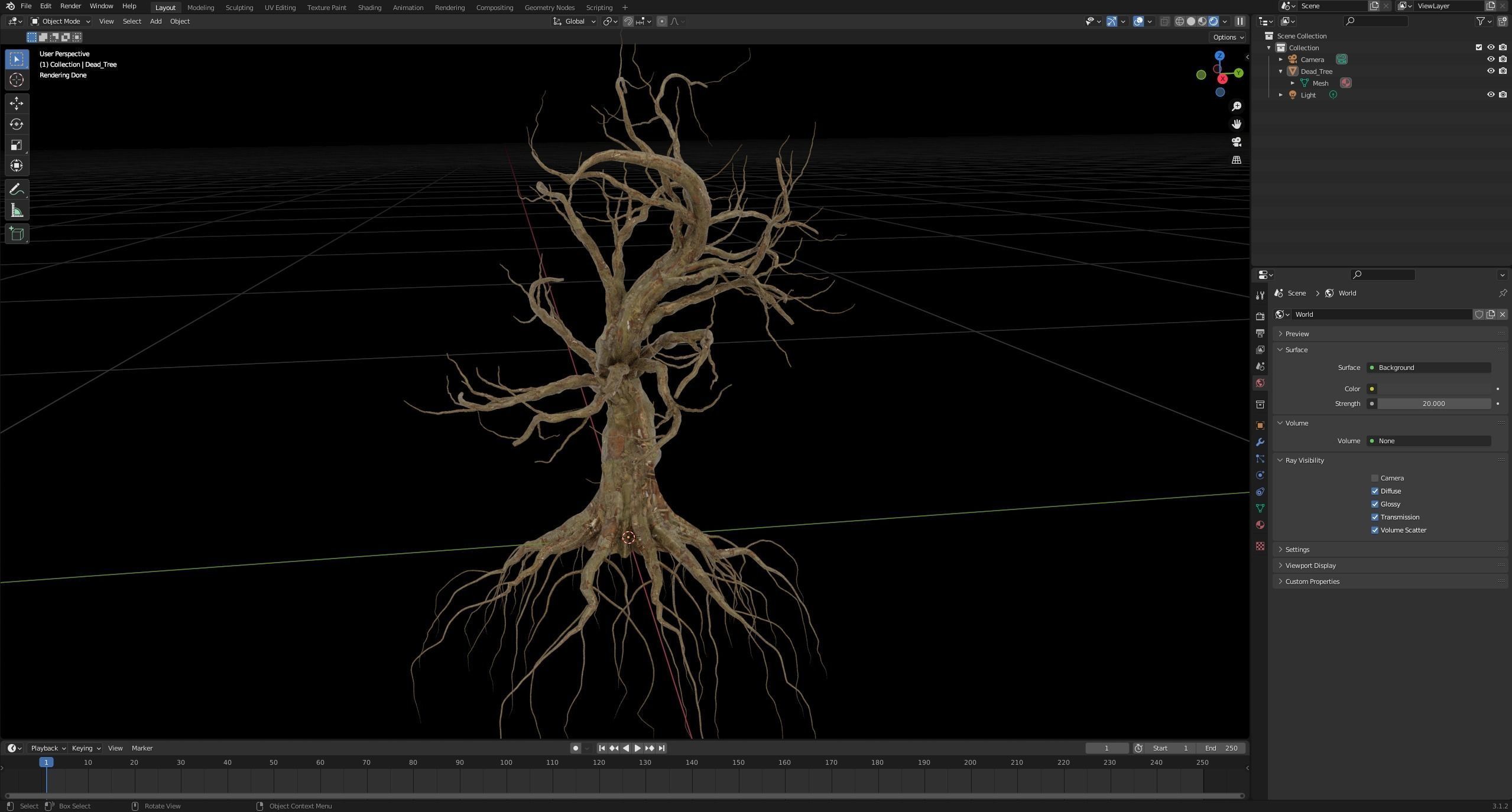This screenshot has height=812, width=1512.
Task: Open the Physics properties tab
Action: click(x=1260, y=475)
